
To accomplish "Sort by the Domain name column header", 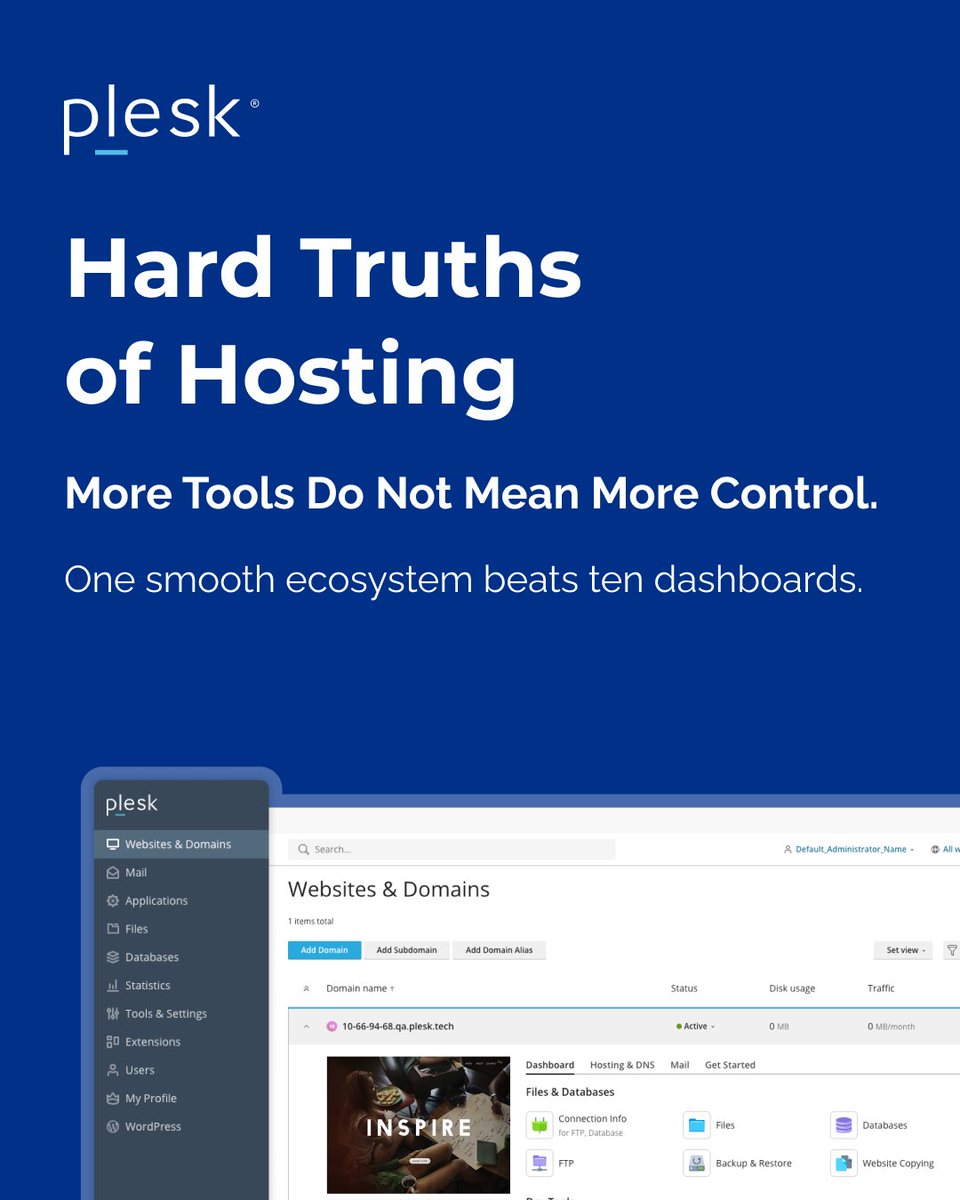I will tap(360, 988).
